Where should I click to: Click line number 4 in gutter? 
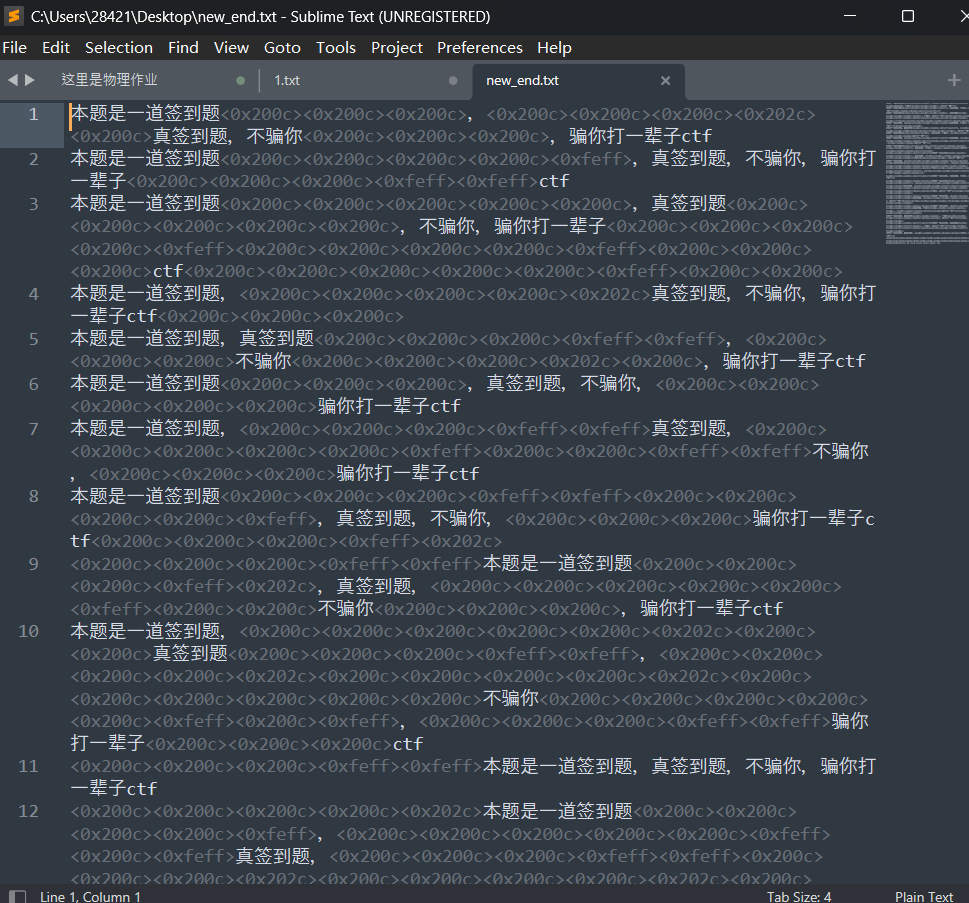tap(33, 294)
